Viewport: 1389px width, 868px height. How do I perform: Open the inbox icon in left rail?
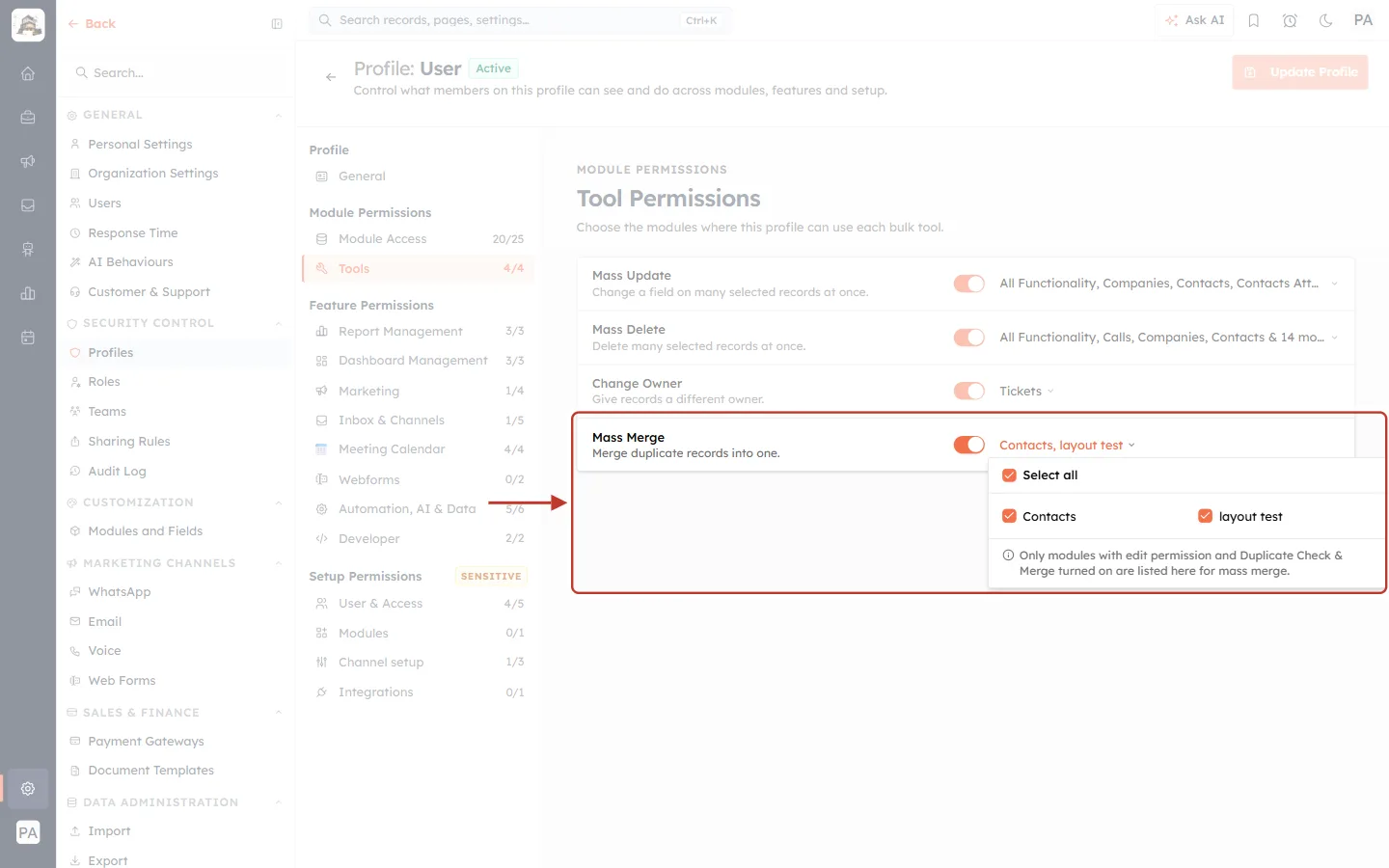click(x=28, y=205)
